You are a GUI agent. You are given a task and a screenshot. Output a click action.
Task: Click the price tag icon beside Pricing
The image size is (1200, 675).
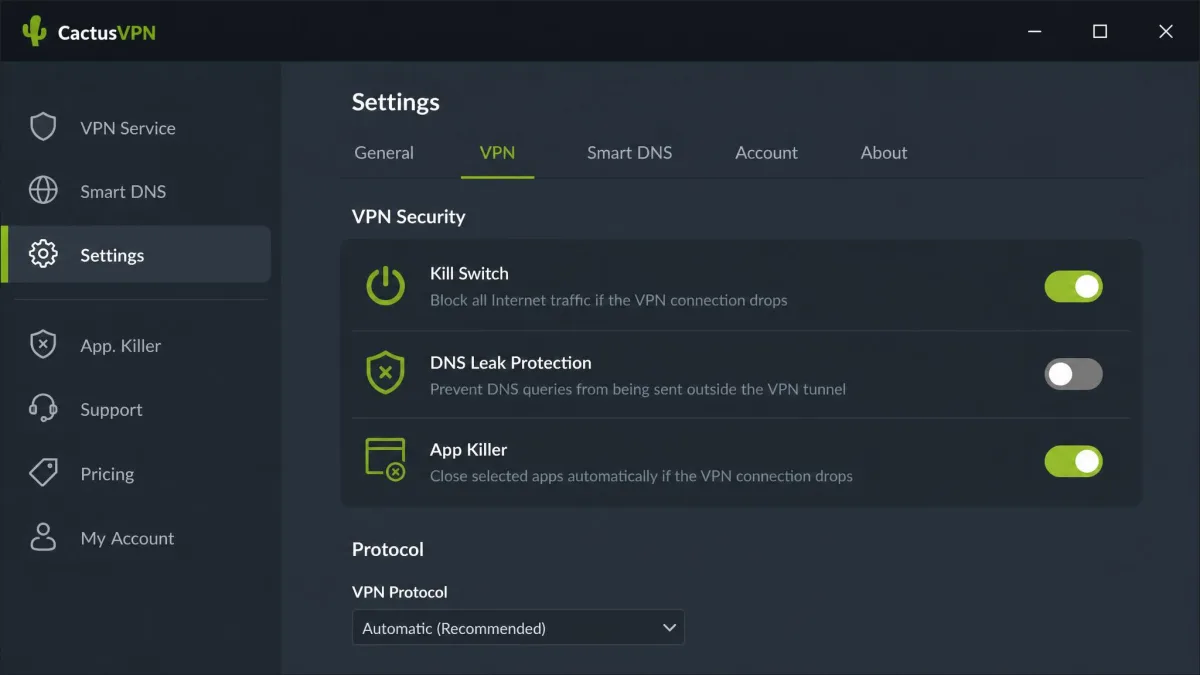pos(43,473)
